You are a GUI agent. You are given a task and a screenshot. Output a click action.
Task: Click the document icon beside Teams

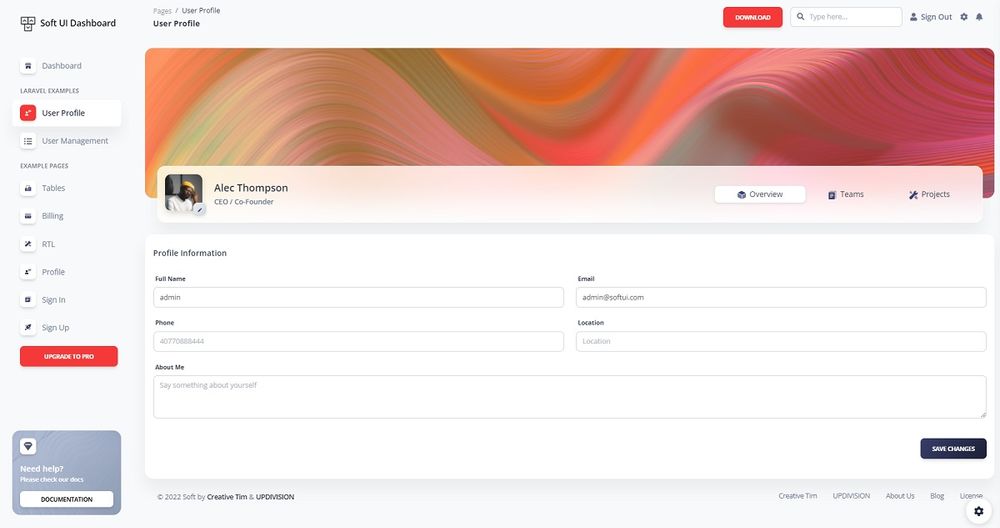pos(832,194)
